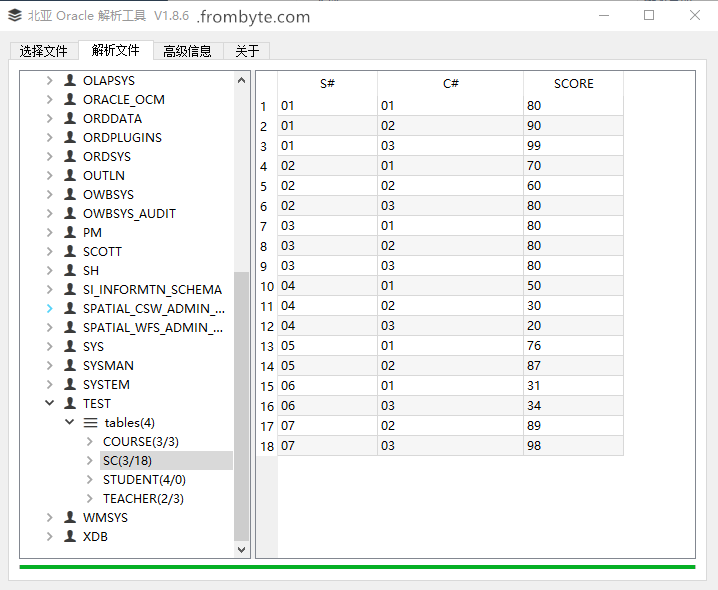The width and height of the screenshot is (718, 590).
Task: Select the COURSE(3/3) table
Action: (x=141, y=441)
